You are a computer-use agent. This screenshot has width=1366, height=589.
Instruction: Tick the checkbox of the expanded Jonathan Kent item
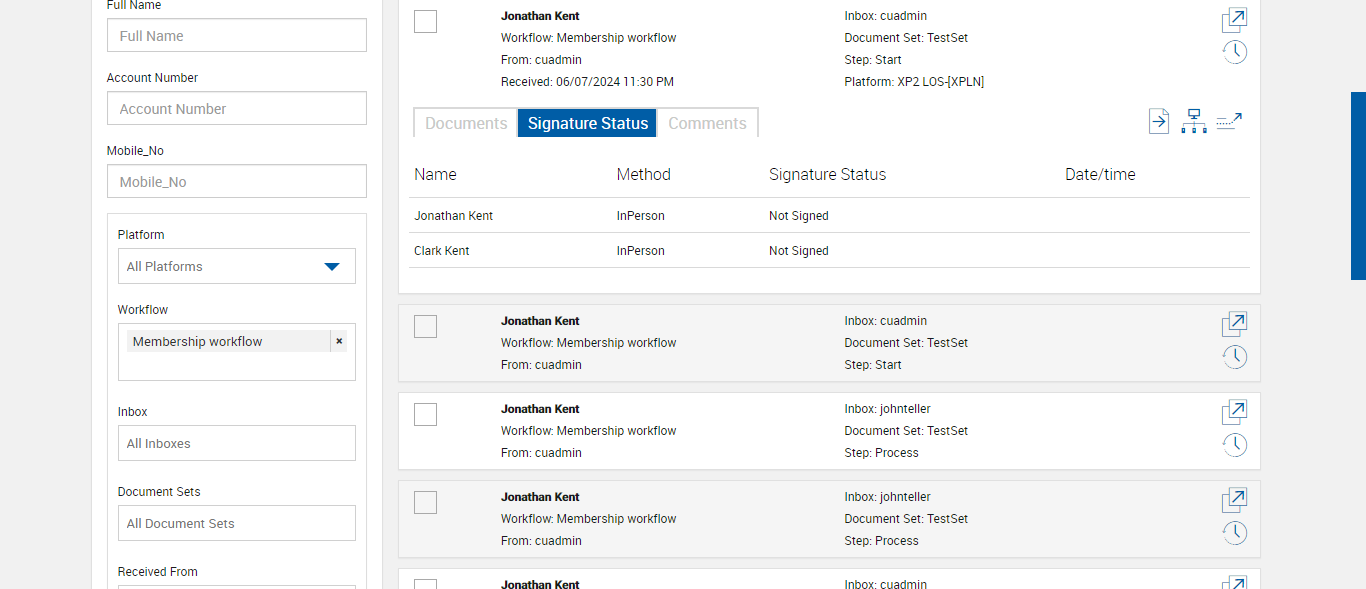coord(425,21)
